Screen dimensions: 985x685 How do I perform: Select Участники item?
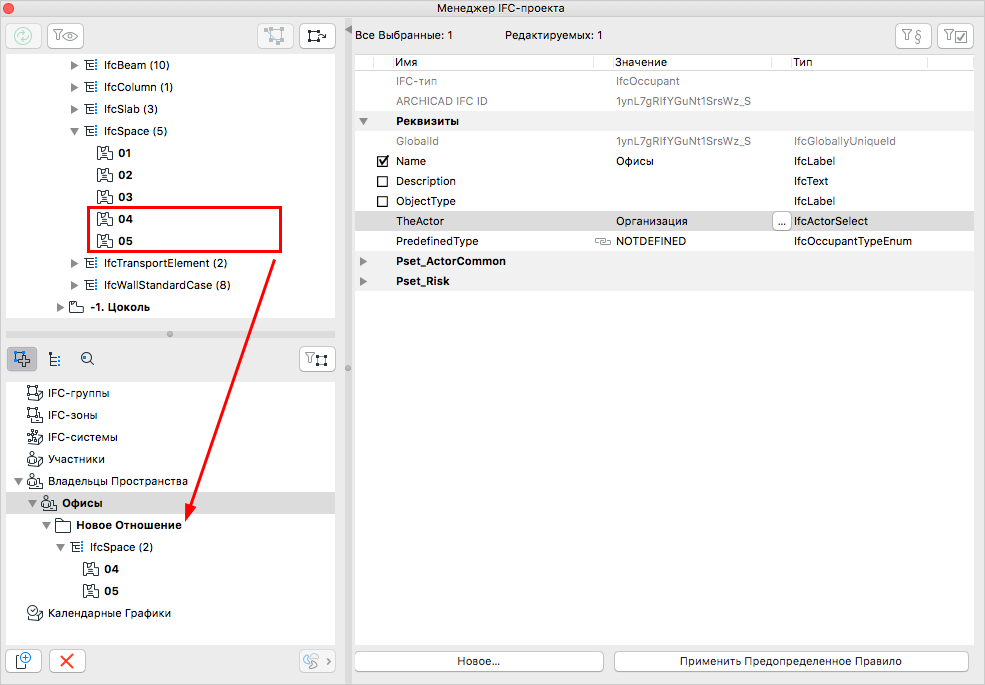(76, 459)
